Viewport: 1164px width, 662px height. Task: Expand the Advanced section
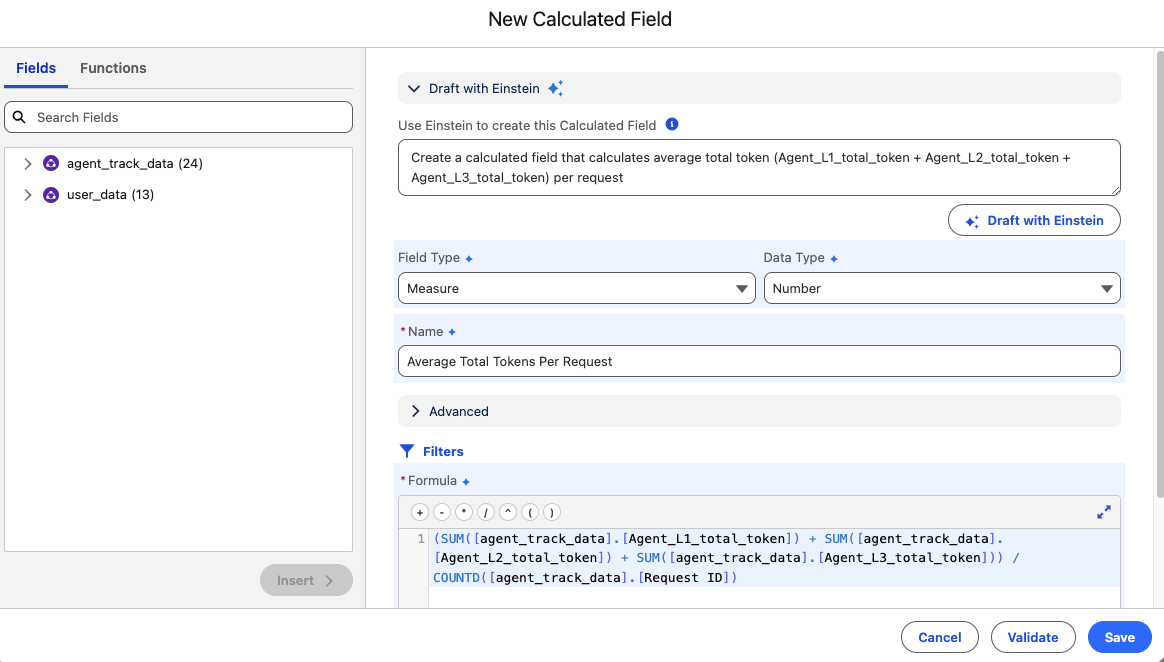tap(416, 411)
